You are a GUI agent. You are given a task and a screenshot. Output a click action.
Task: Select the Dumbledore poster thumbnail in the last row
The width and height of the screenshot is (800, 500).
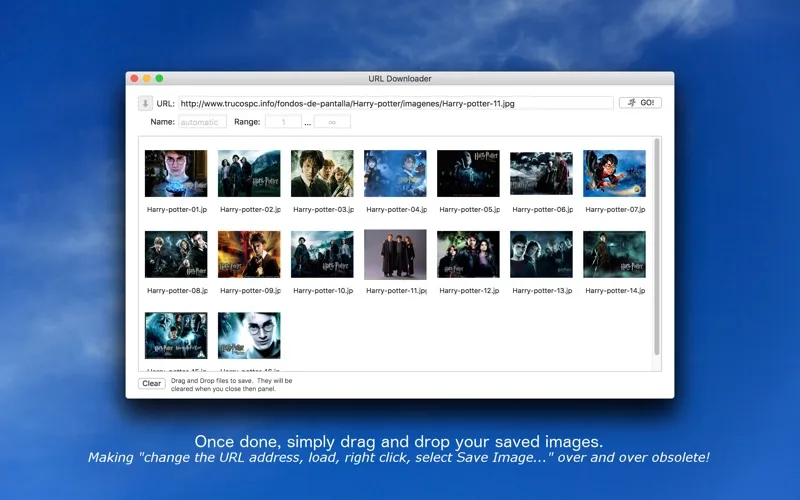176,335
